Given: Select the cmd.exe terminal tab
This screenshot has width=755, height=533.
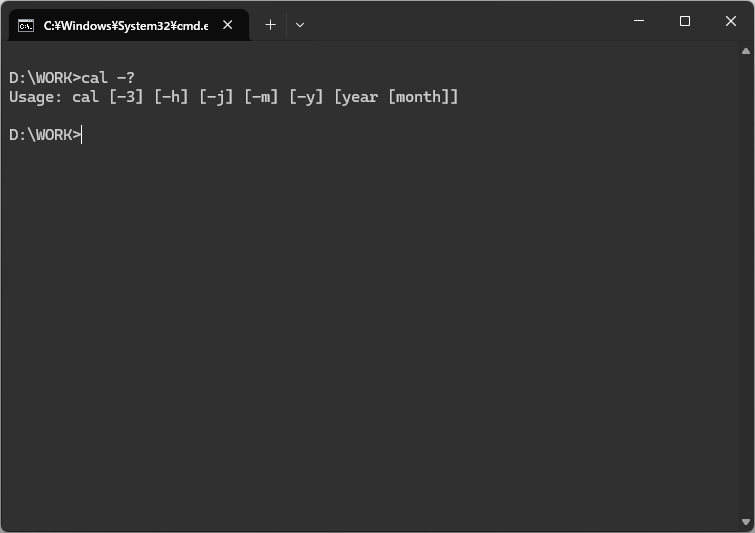Looking at the screenshot, I should [129, 25].
